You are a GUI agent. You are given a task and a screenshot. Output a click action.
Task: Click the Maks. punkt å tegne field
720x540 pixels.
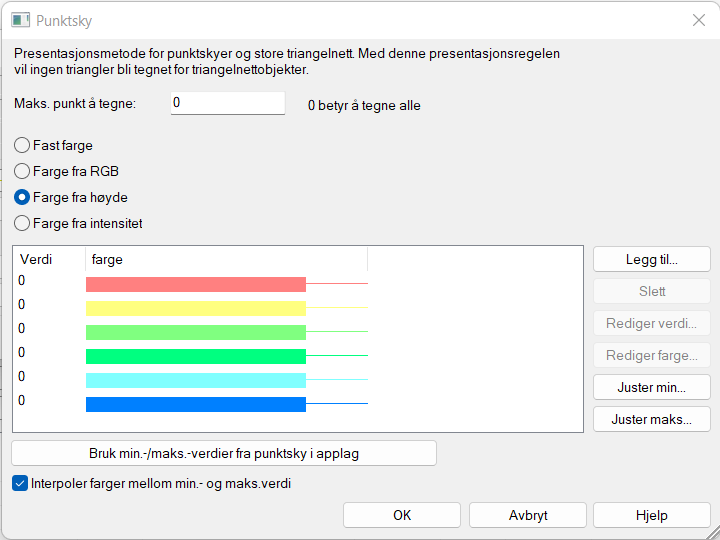click(x=228, y=104)
